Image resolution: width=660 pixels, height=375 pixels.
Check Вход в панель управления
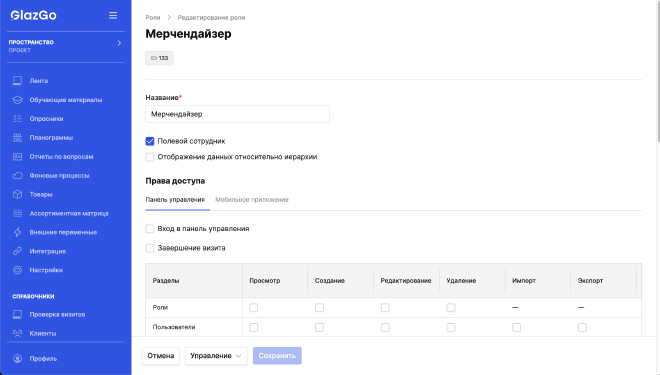[x=150, y=229]
